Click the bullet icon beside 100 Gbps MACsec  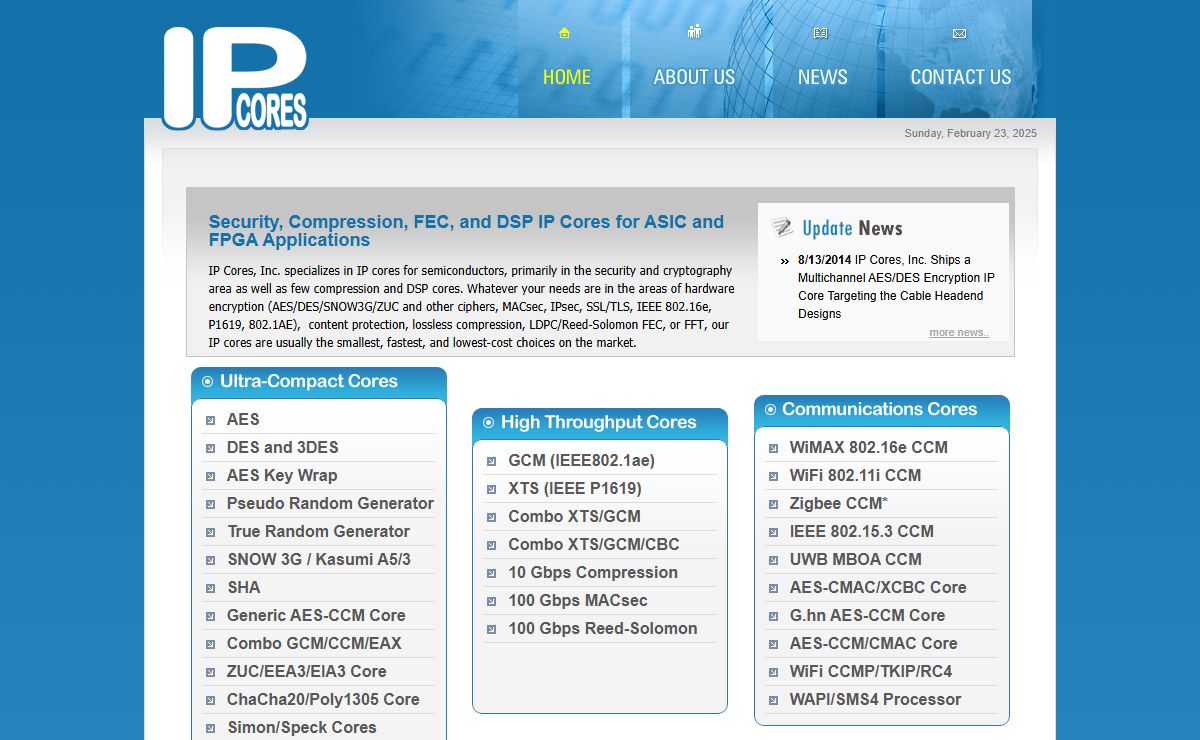(x=491, y=602)
